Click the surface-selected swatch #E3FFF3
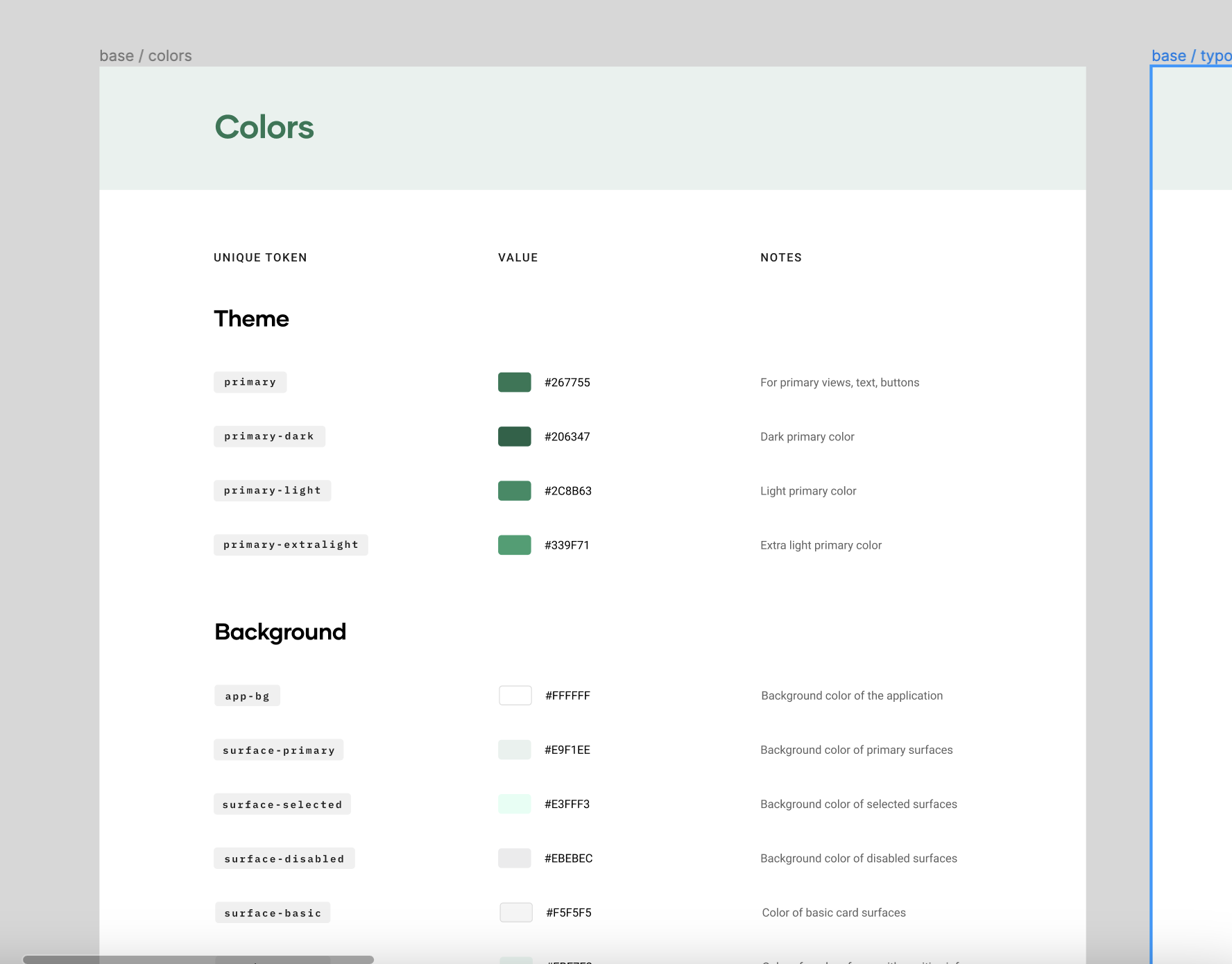This screenshot has height=964, width=1232. tap(514, 804)
